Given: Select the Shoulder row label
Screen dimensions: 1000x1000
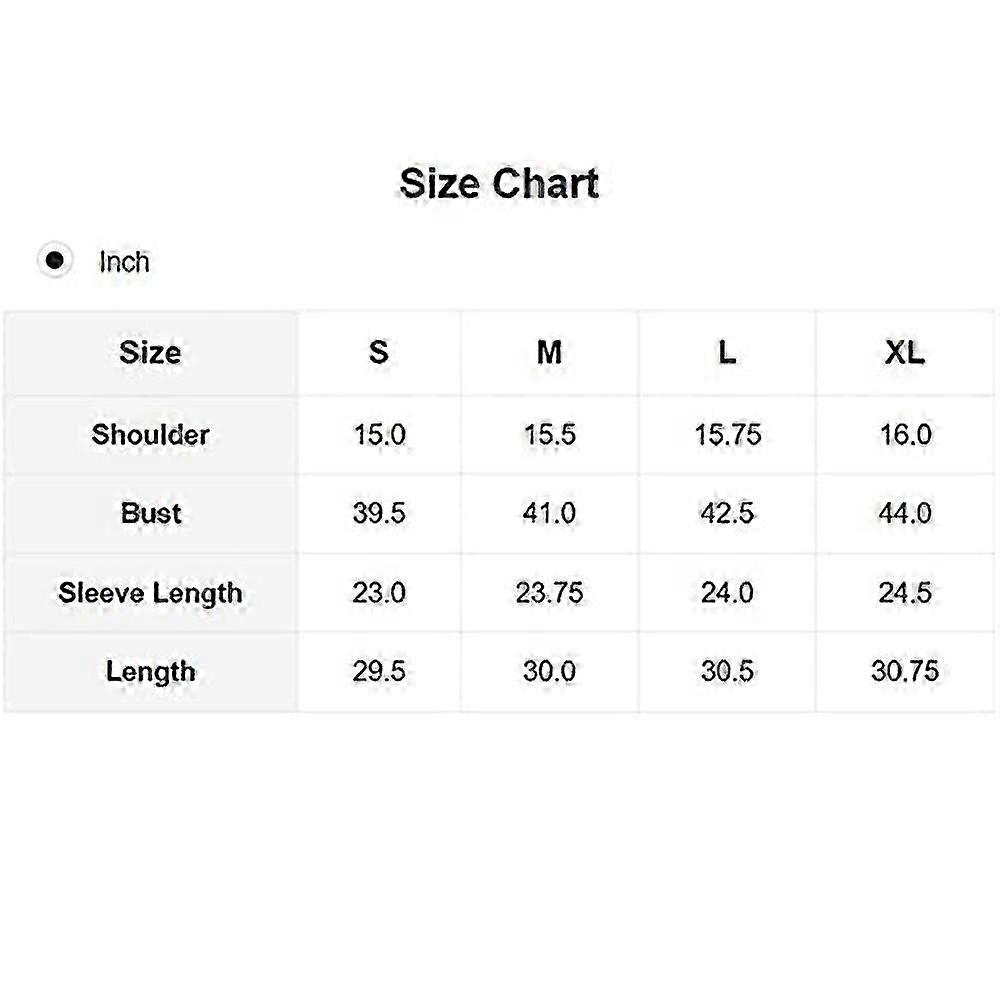Looking at the screenshot, I should point(151,435).
